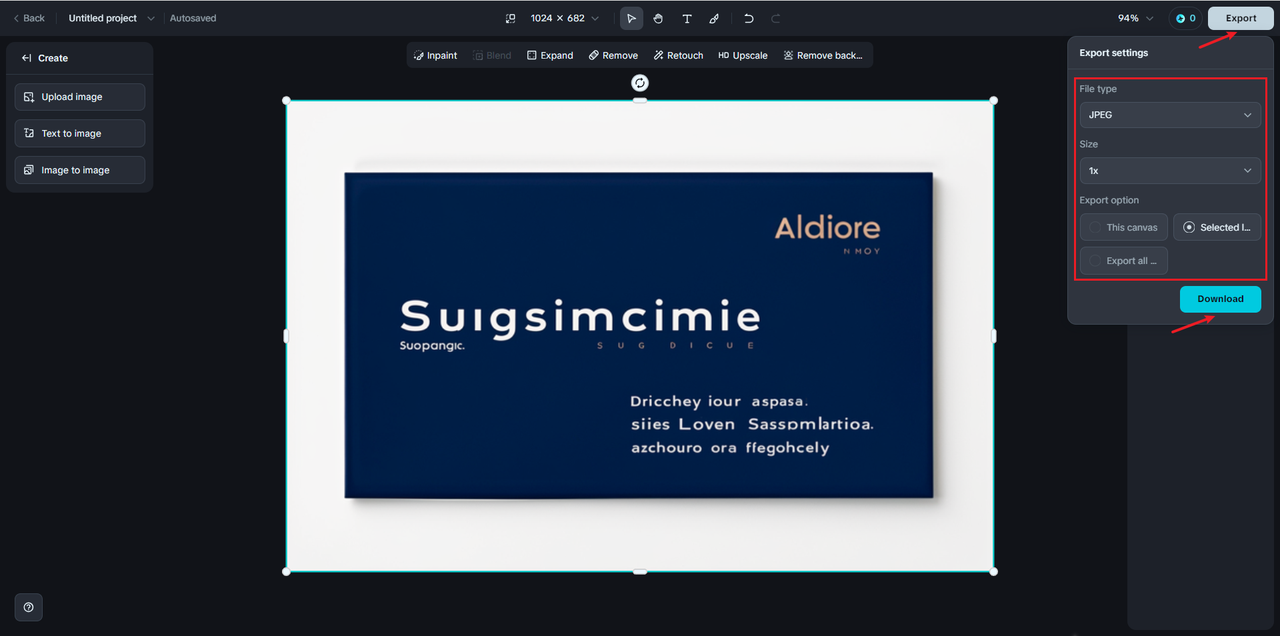The image size is (1280, 636).
Task: Collapse the Create panel
Action: (x=27, y=58)
